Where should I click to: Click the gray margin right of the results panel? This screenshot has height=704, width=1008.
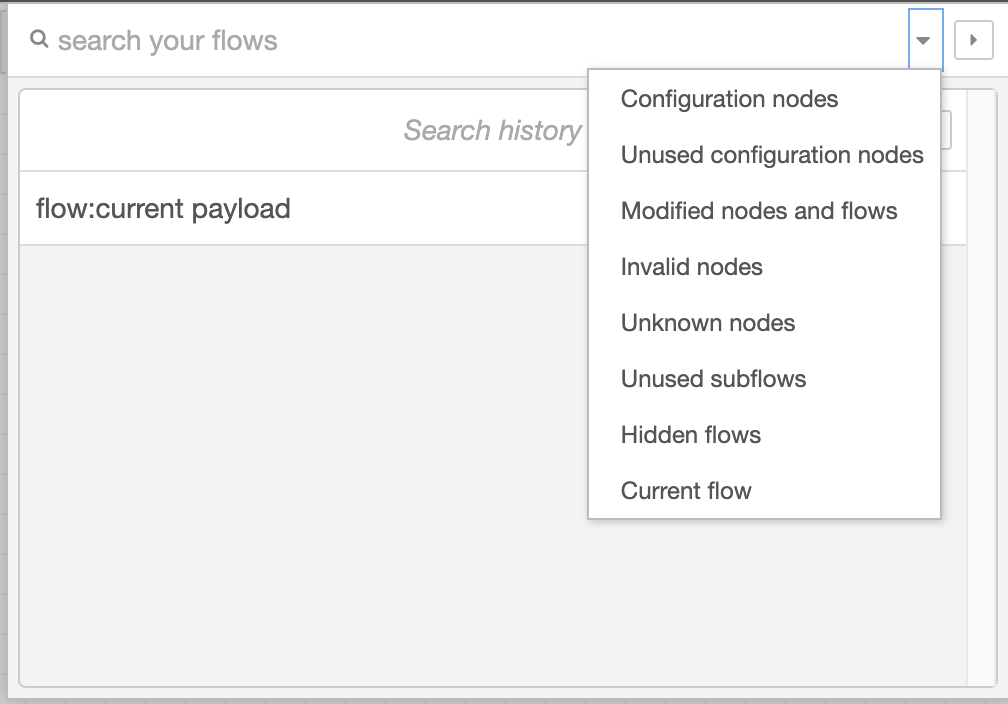(x=1002, y=386)
